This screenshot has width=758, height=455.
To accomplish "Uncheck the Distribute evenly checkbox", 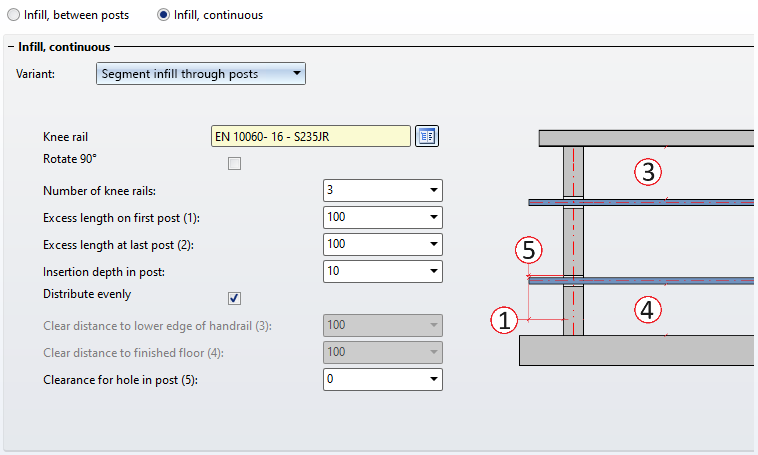I will [x=234, y=298].
